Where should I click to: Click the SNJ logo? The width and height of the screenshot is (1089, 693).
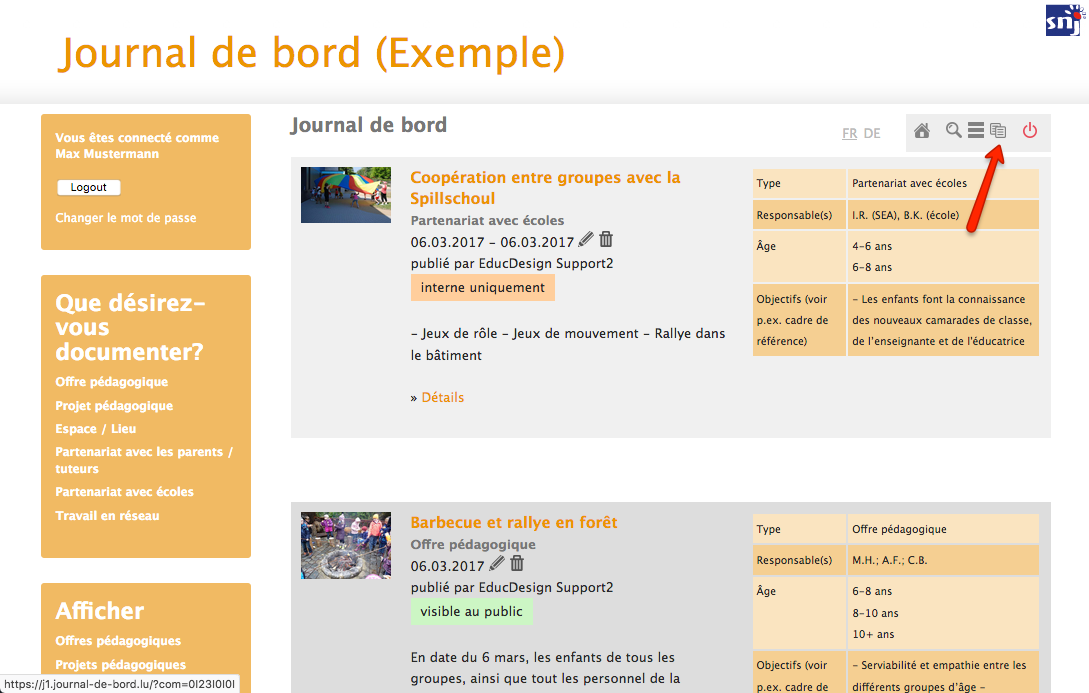point(1063,20)
